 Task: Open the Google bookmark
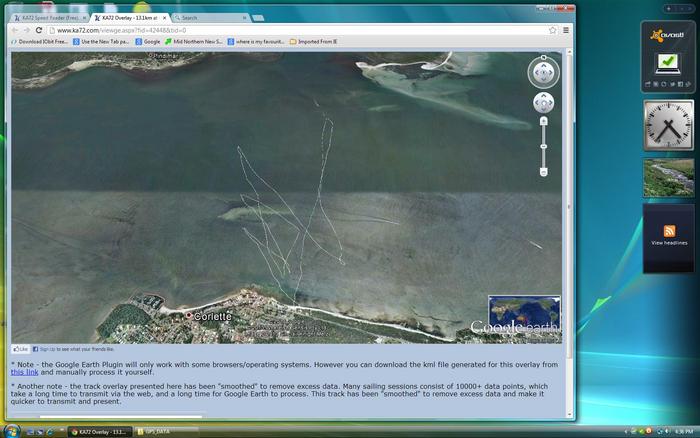148,42
